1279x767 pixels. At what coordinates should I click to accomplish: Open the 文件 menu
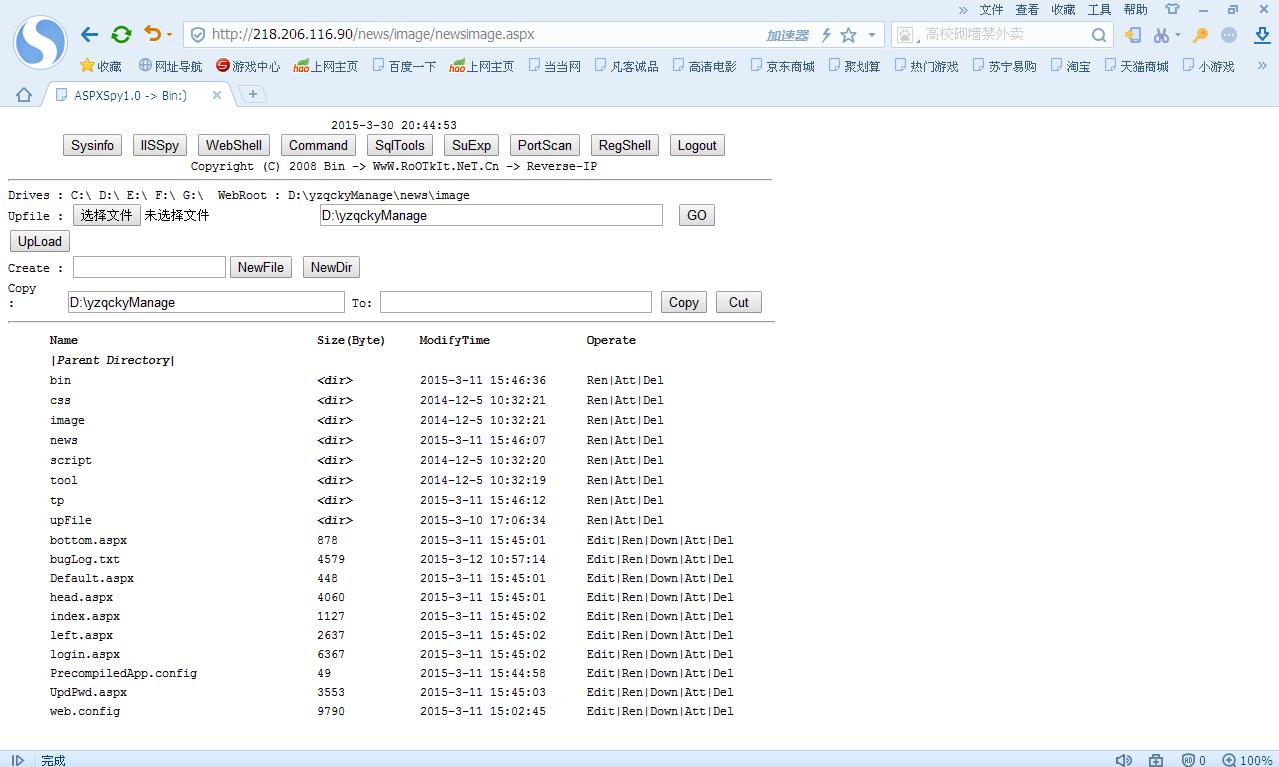(x=991, y=9)
